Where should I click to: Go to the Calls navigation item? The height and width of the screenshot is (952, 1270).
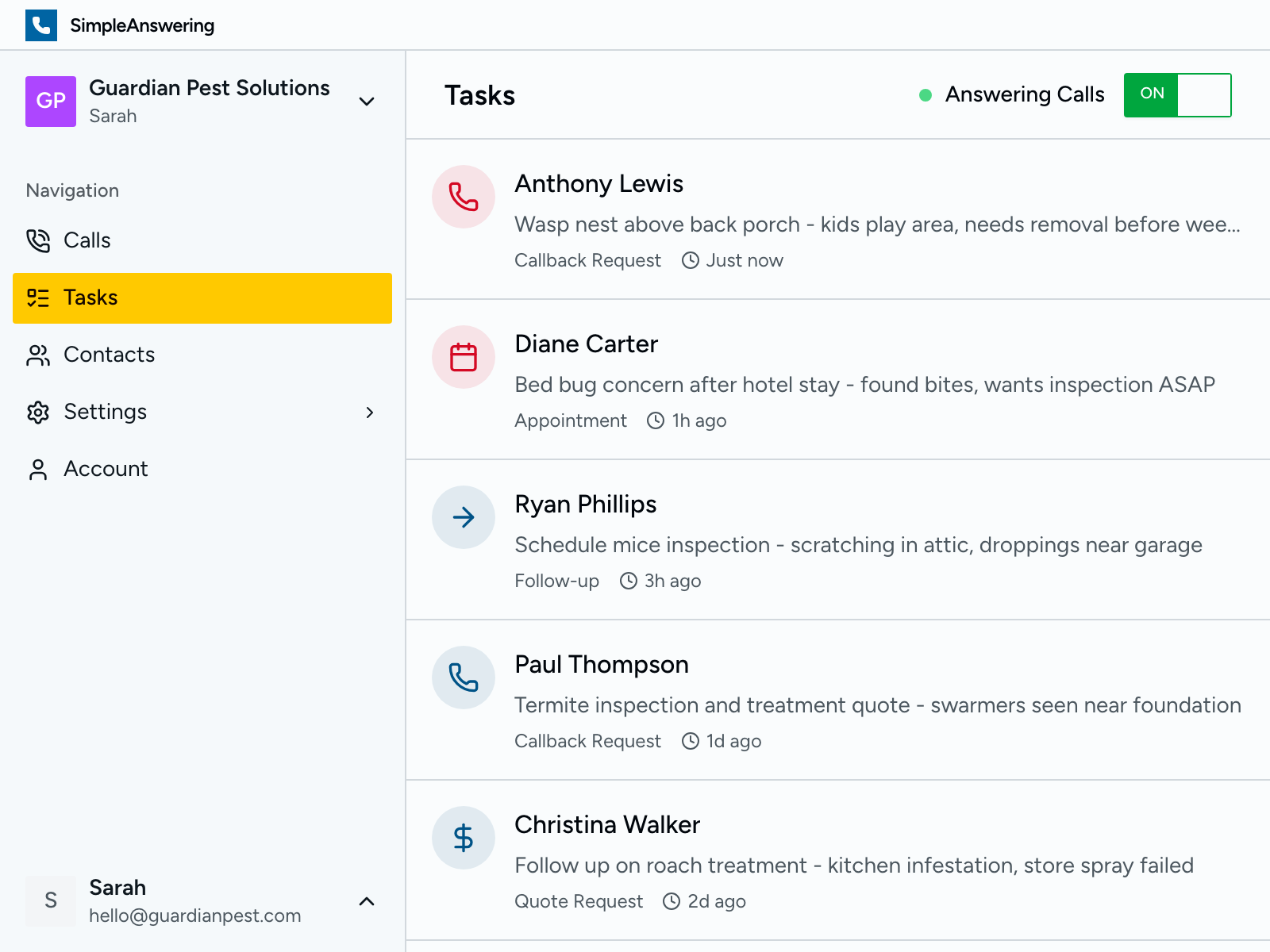tap(87, 240)
